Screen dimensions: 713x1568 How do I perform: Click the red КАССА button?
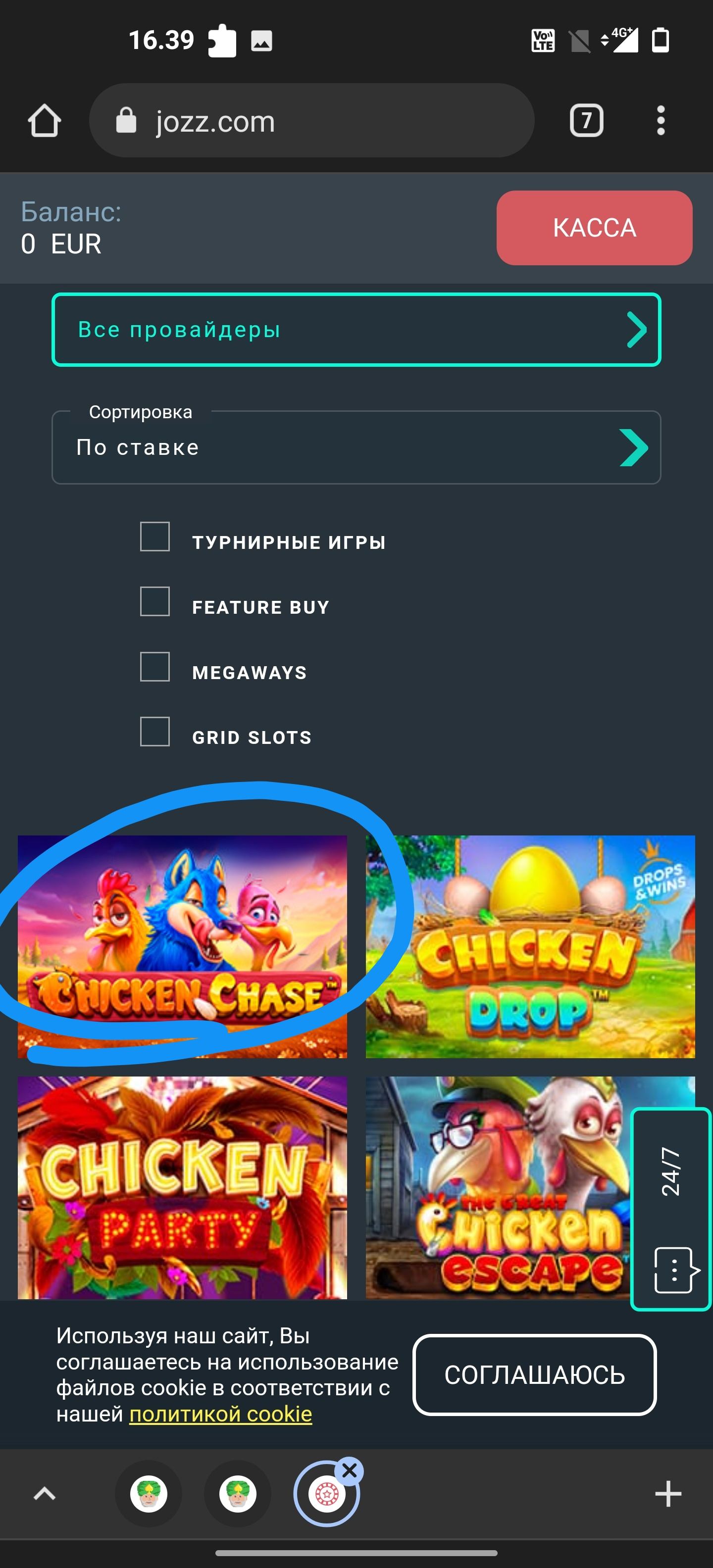(594, 228)
